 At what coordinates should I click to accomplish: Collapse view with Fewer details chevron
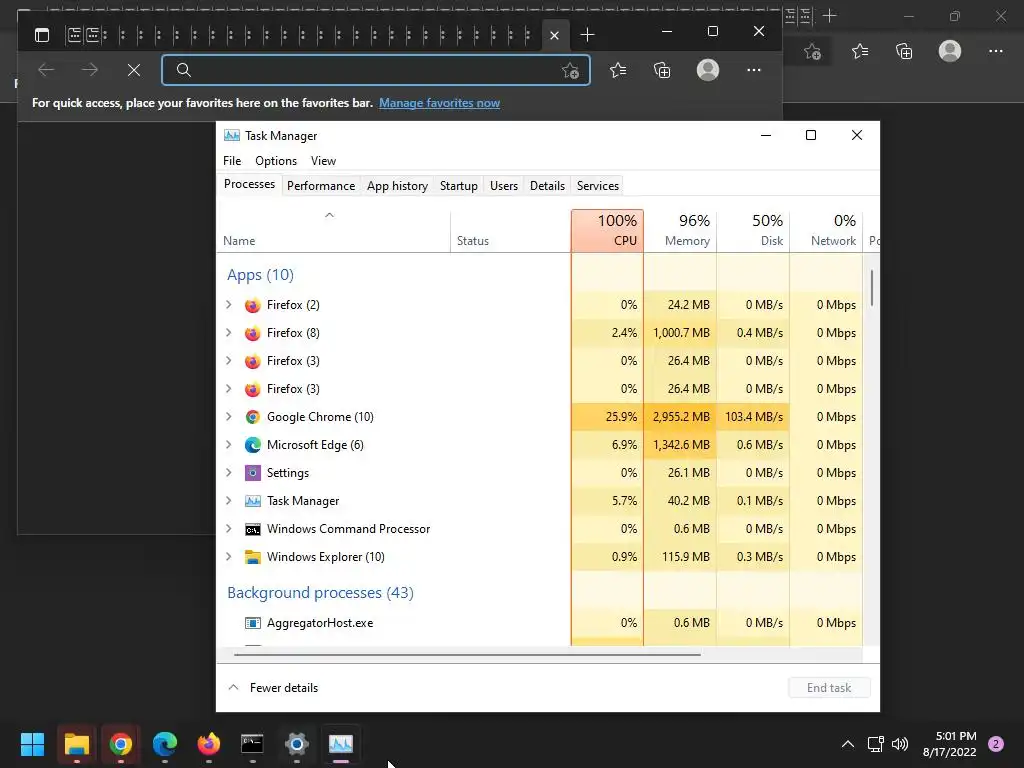point(233,688)
